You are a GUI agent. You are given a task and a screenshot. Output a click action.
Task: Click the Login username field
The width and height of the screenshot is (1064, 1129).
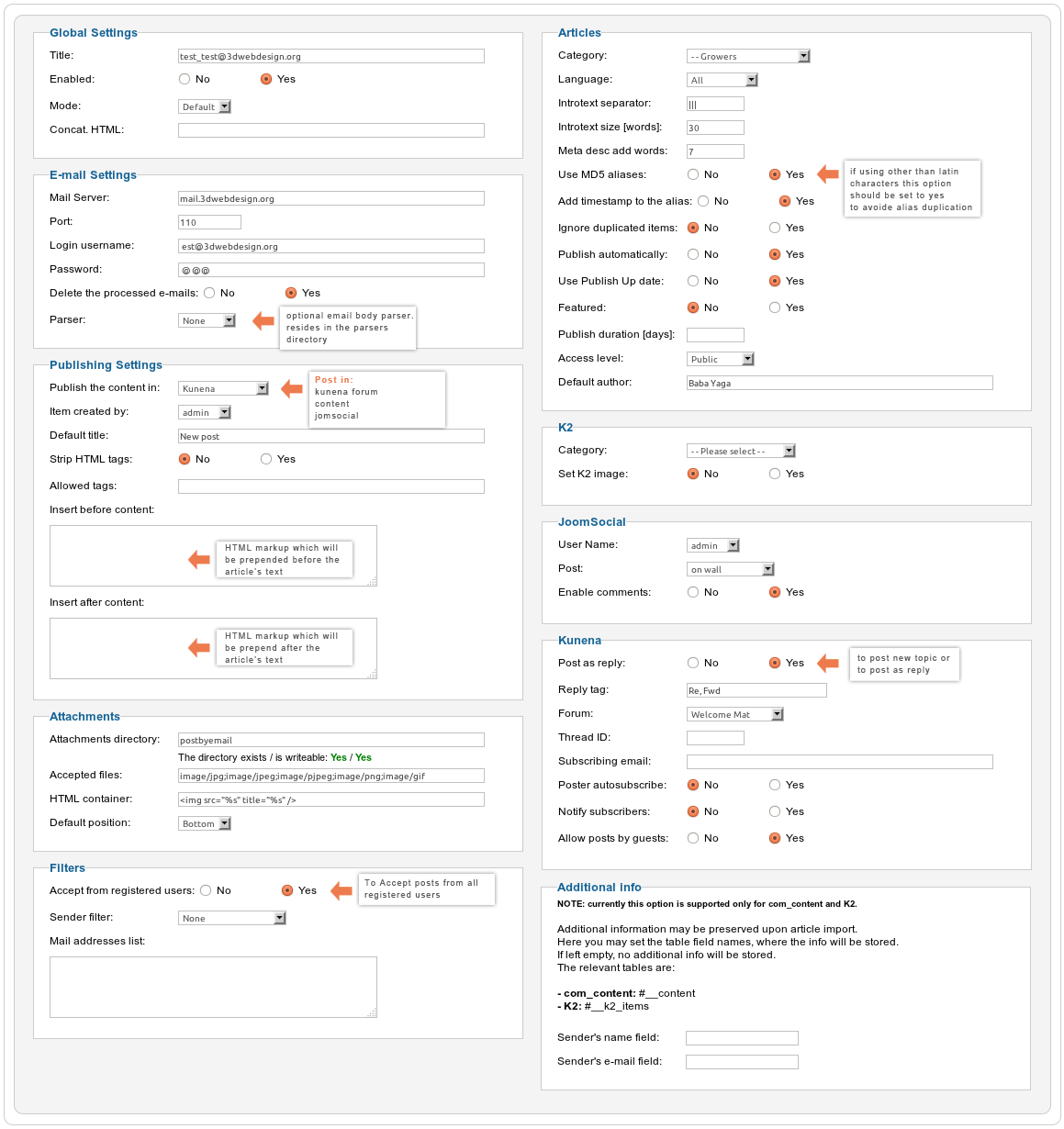(x=331, y=246)
